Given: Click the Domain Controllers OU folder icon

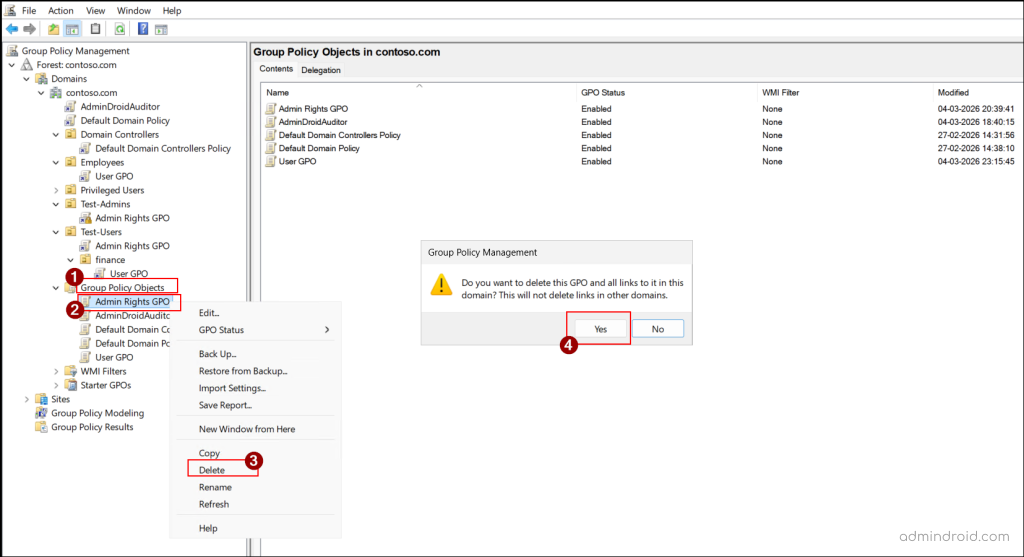Looking at the screenshot, I should click(x=71, y=135).
